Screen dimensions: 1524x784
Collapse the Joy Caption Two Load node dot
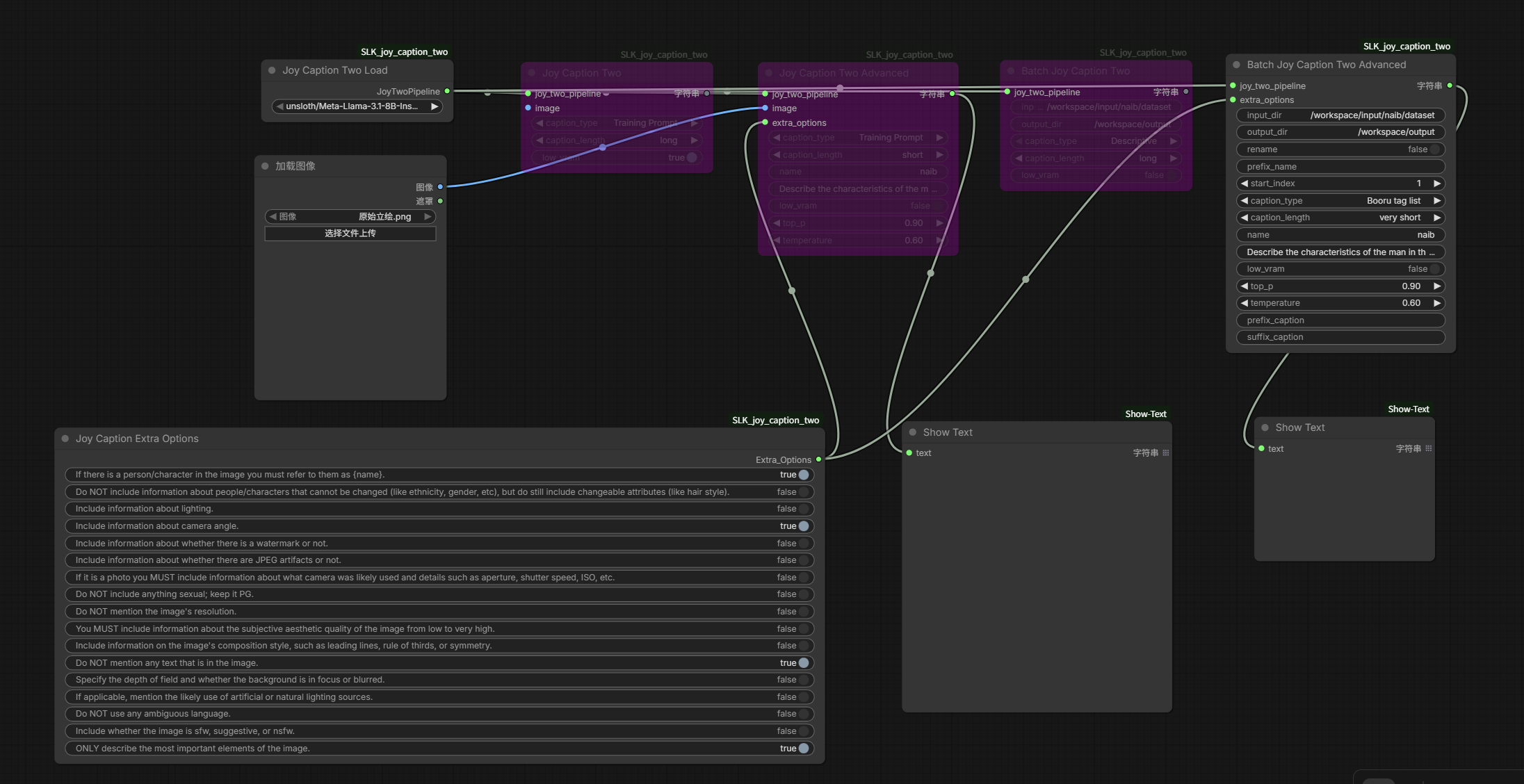[x=272, y=70]
